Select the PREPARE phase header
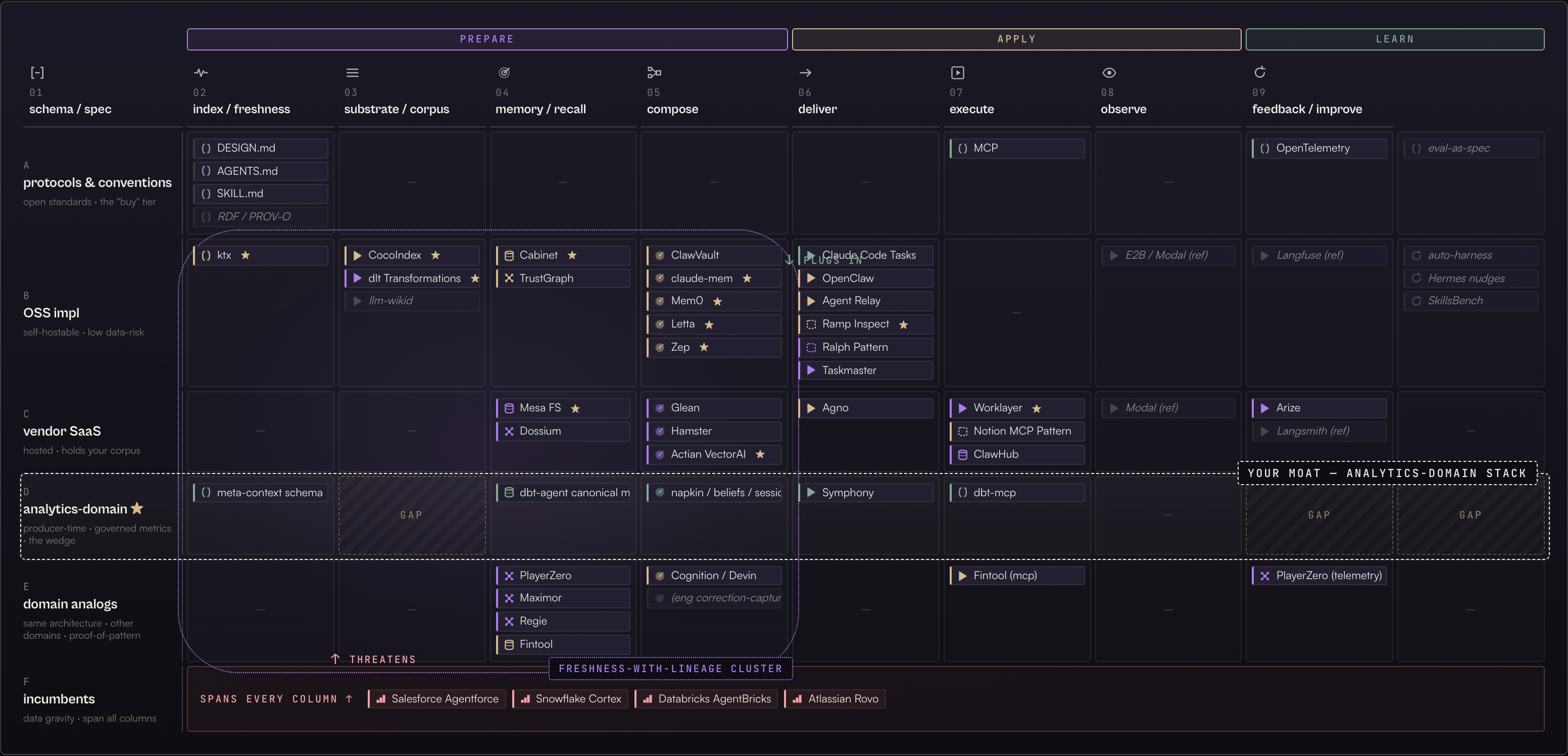This screenshot has width=1568, height=756. click(487, 39)
